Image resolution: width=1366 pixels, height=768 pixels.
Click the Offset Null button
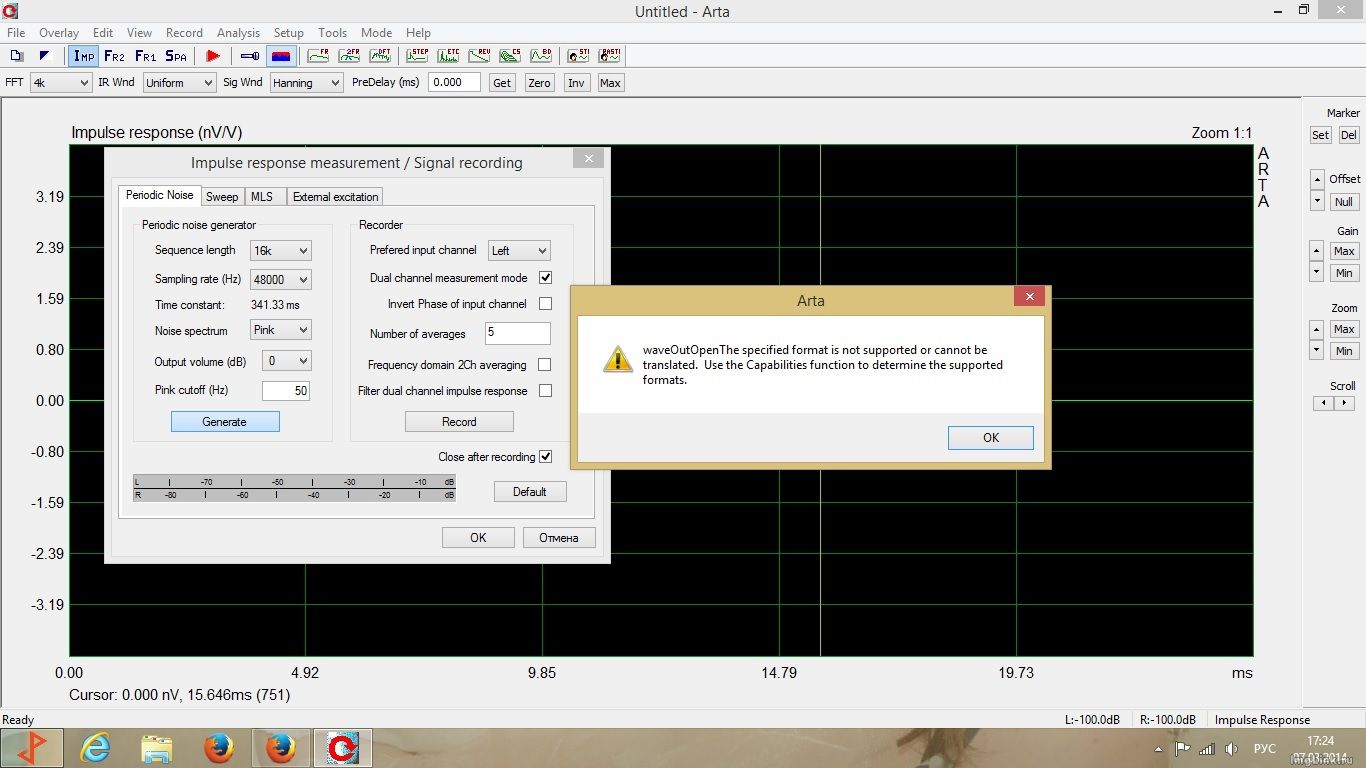click(x=1344, y=201)
